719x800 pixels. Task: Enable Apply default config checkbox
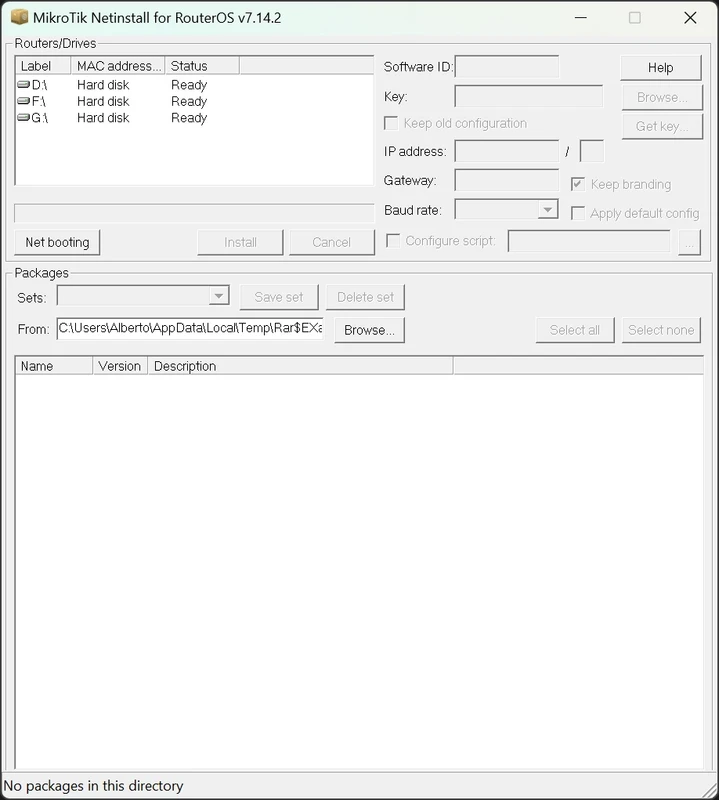(x=577, y=213)
